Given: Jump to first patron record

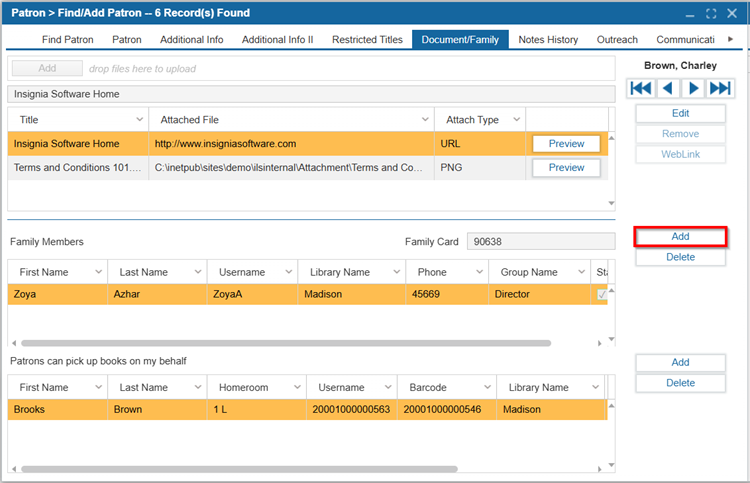Looking at the screenshot, I should [641, 88].
